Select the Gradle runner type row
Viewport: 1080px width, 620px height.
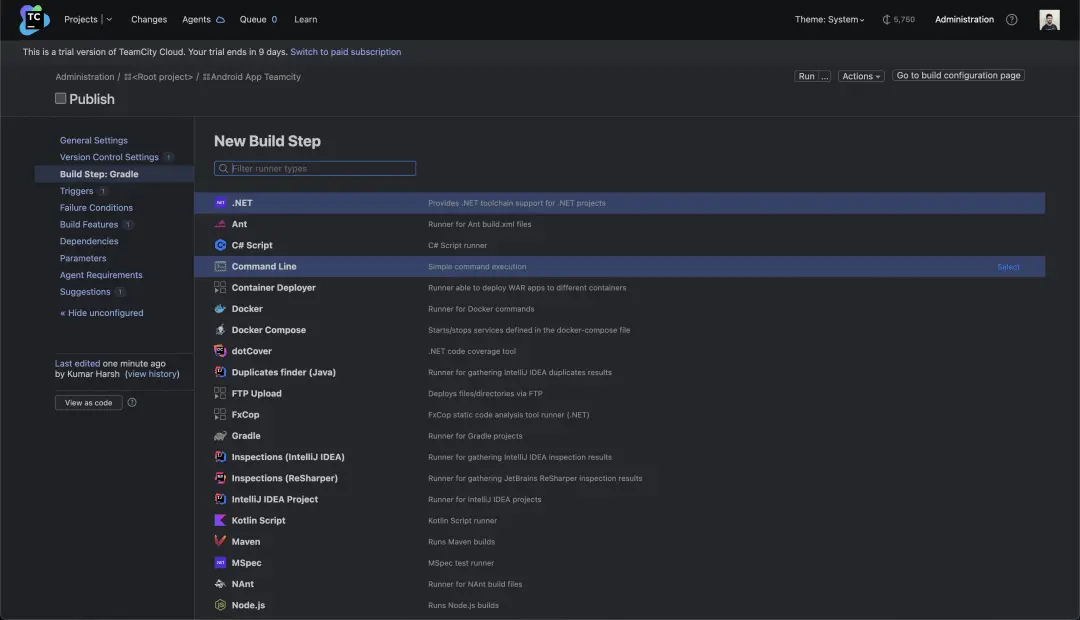(x=619, y=436)
